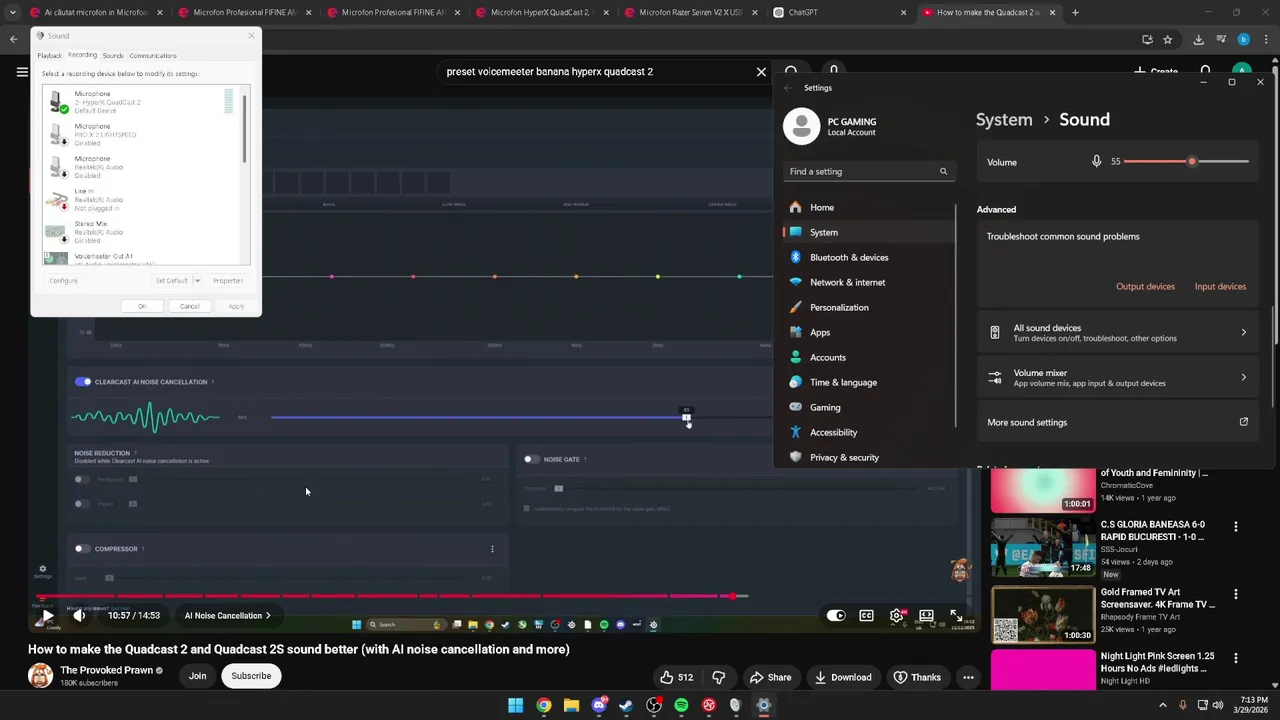Open More sound settings external link
The width and height of the screenshot is (1280, 720).
1118,422
